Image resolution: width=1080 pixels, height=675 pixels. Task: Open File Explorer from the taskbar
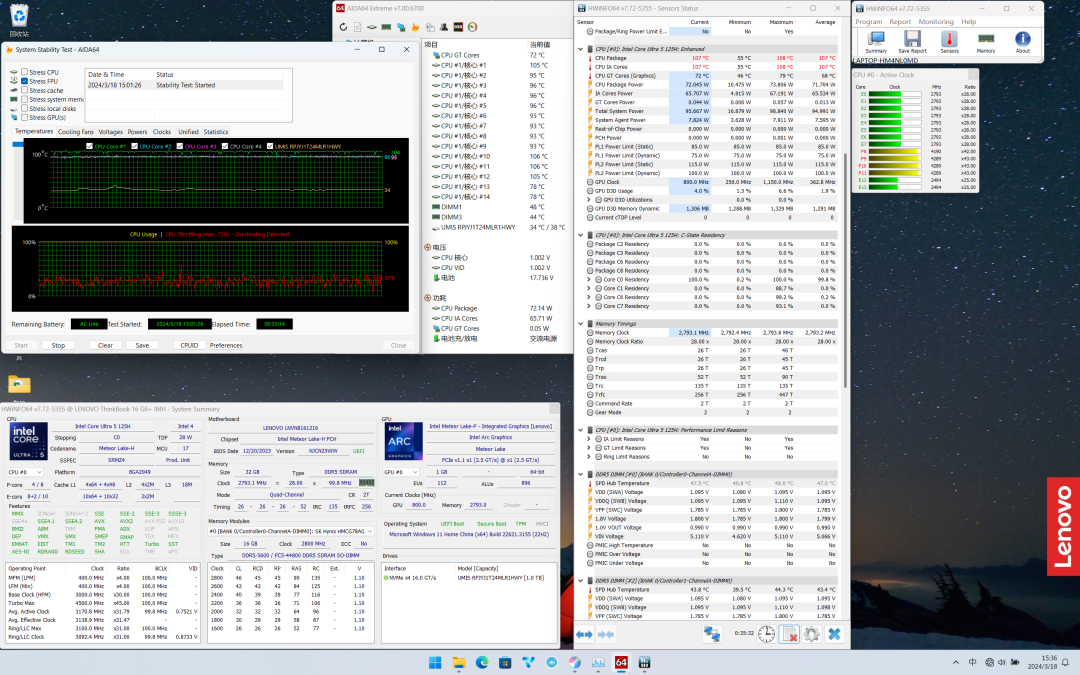(459, 663)
